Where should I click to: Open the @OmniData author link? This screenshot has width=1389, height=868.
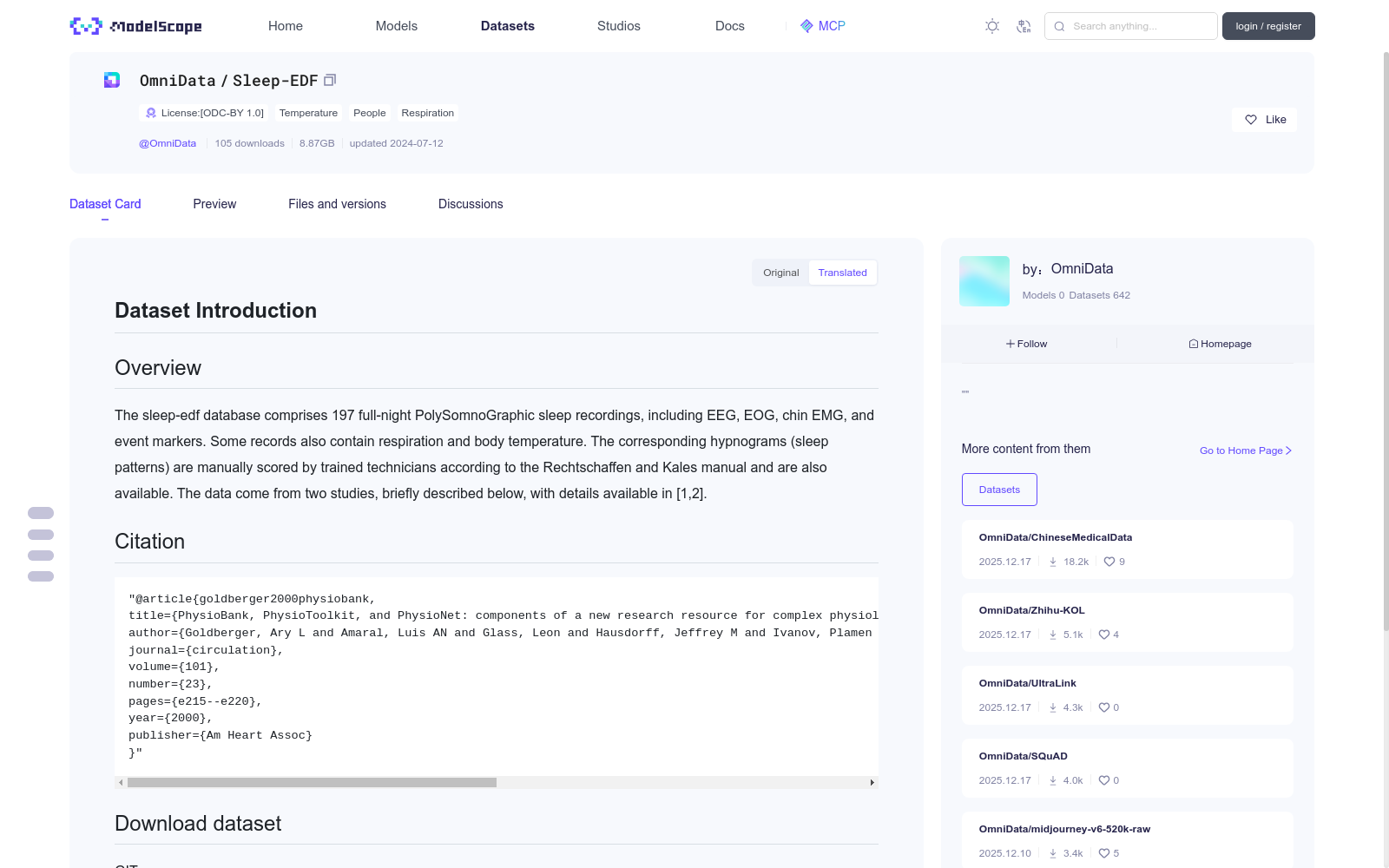click(168, 143)
